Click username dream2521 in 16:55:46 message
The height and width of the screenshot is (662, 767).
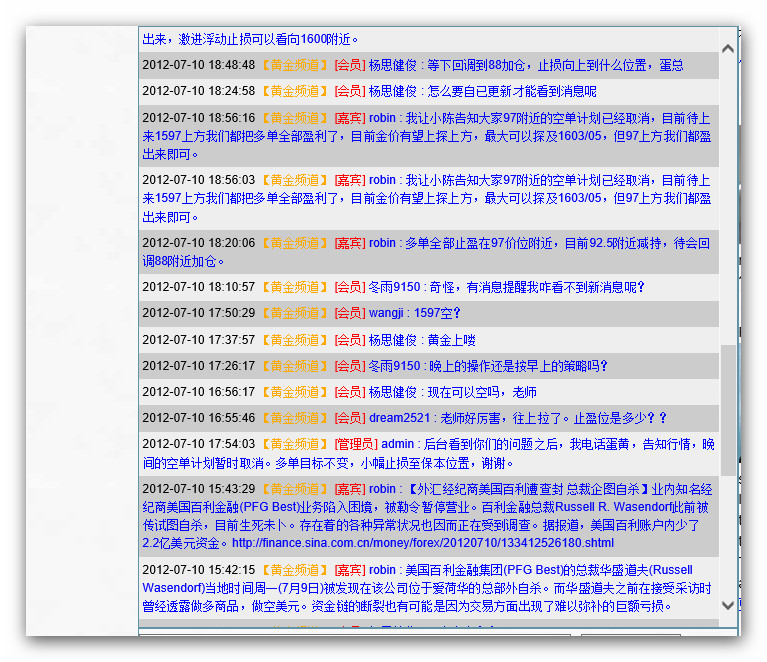point(399,418)
